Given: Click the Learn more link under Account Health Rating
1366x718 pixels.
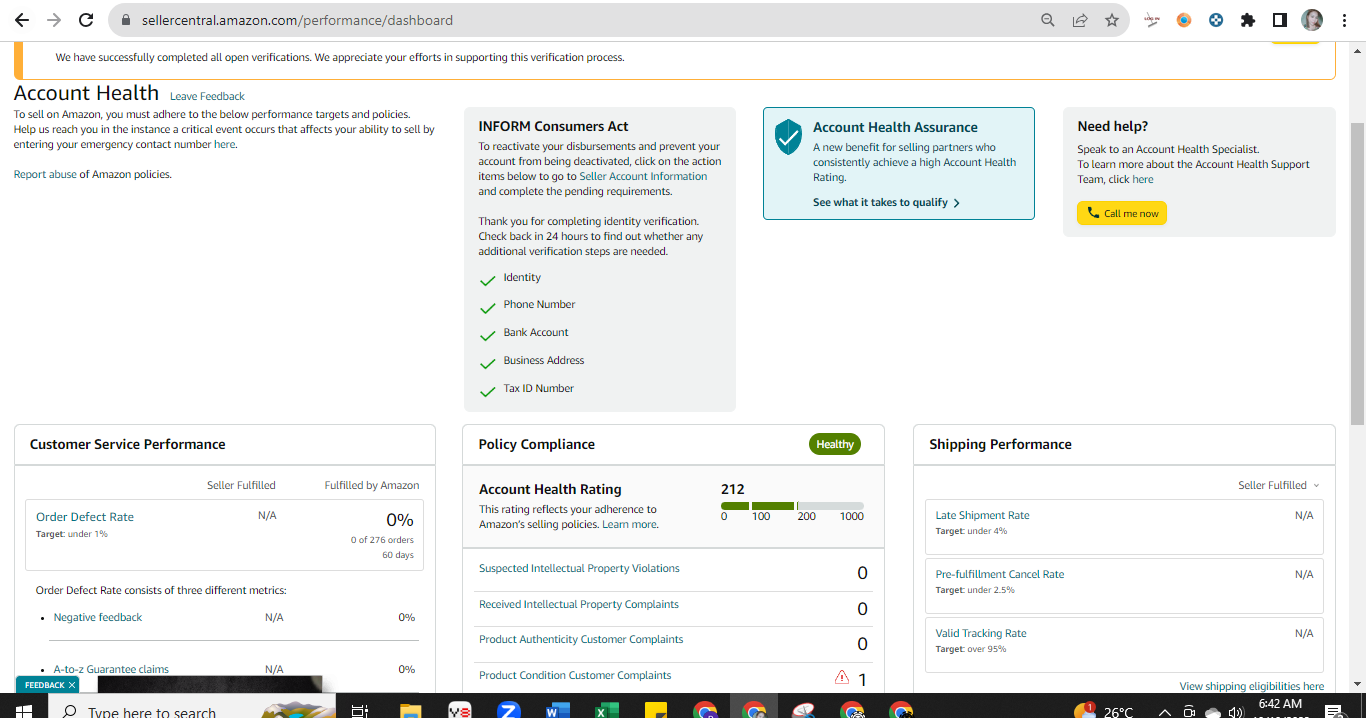Looking at the screenshot, I should pyautogui.click(x=629, y=524).
